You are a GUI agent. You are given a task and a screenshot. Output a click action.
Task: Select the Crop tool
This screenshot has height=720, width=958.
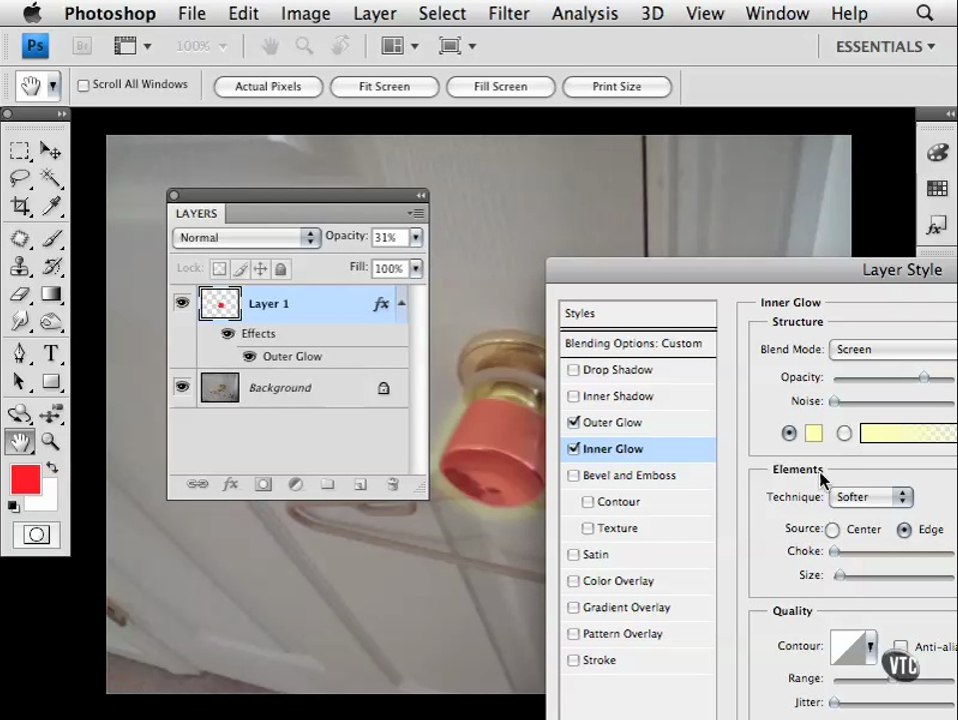[20, 206]
